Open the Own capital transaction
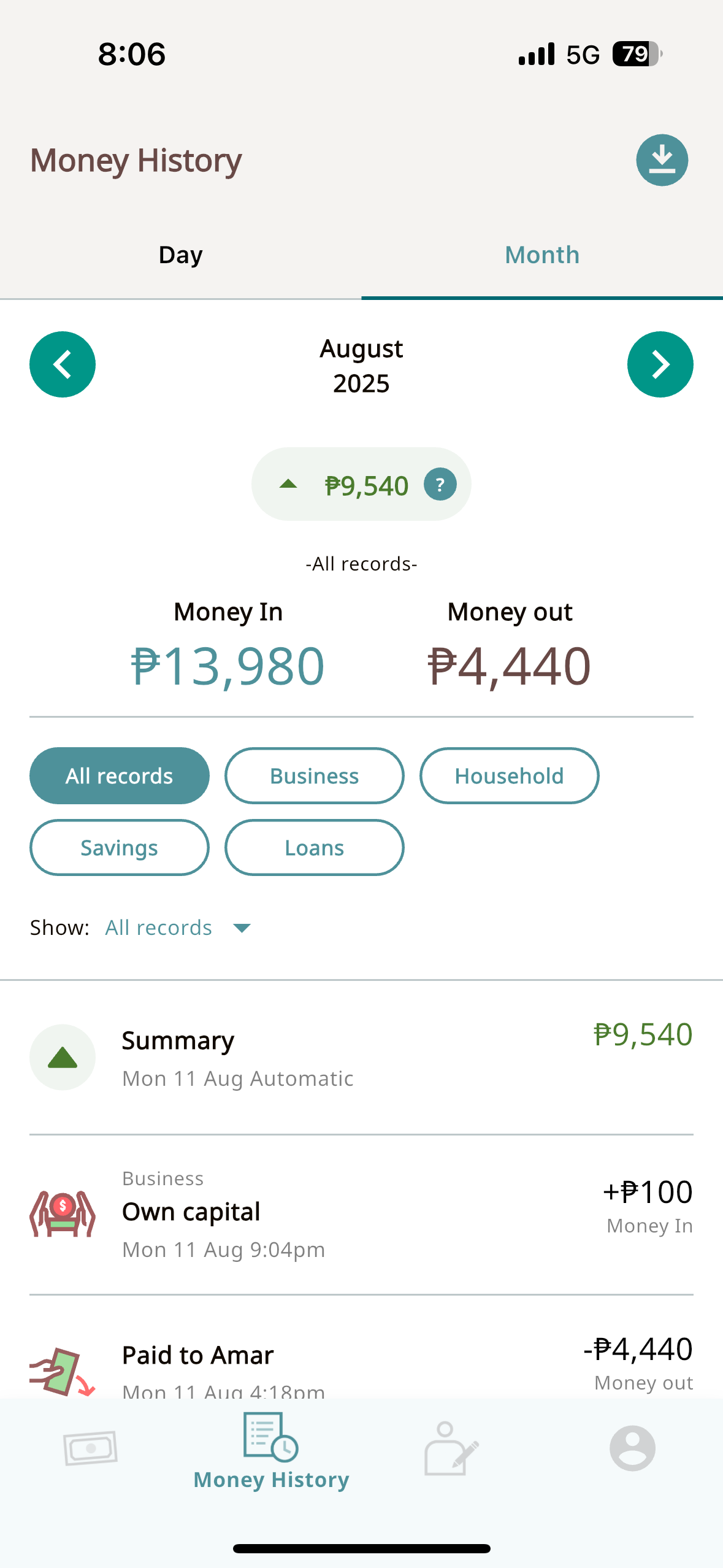 click(361, 1213)
